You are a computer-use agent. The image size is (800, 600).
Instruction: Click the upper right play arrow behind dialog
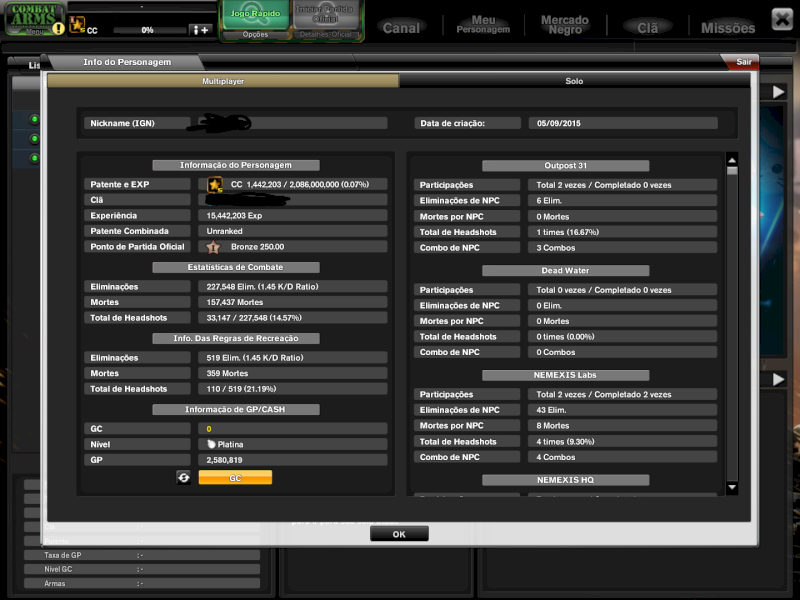pyautogui.click(x=779, y=92)
